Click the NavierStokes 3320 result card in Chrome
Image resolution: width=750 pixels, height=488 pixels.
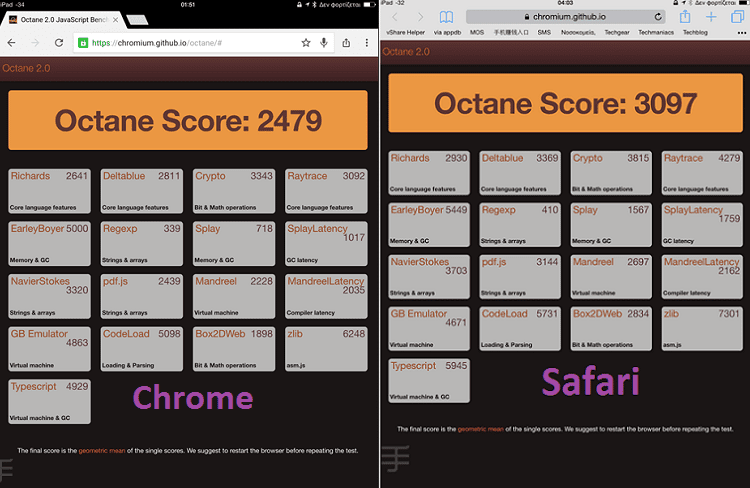tap(49, 296)
